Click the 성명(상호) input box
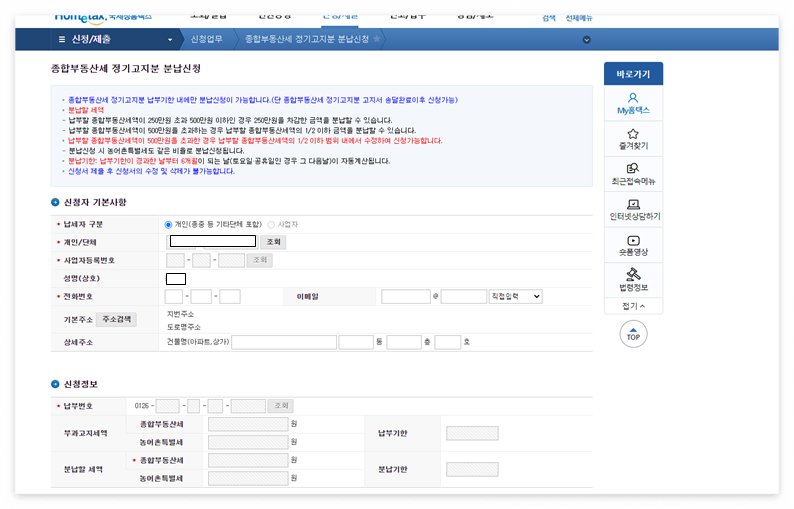Viewport: 794px width, 509px height. (x=176, y=279)
